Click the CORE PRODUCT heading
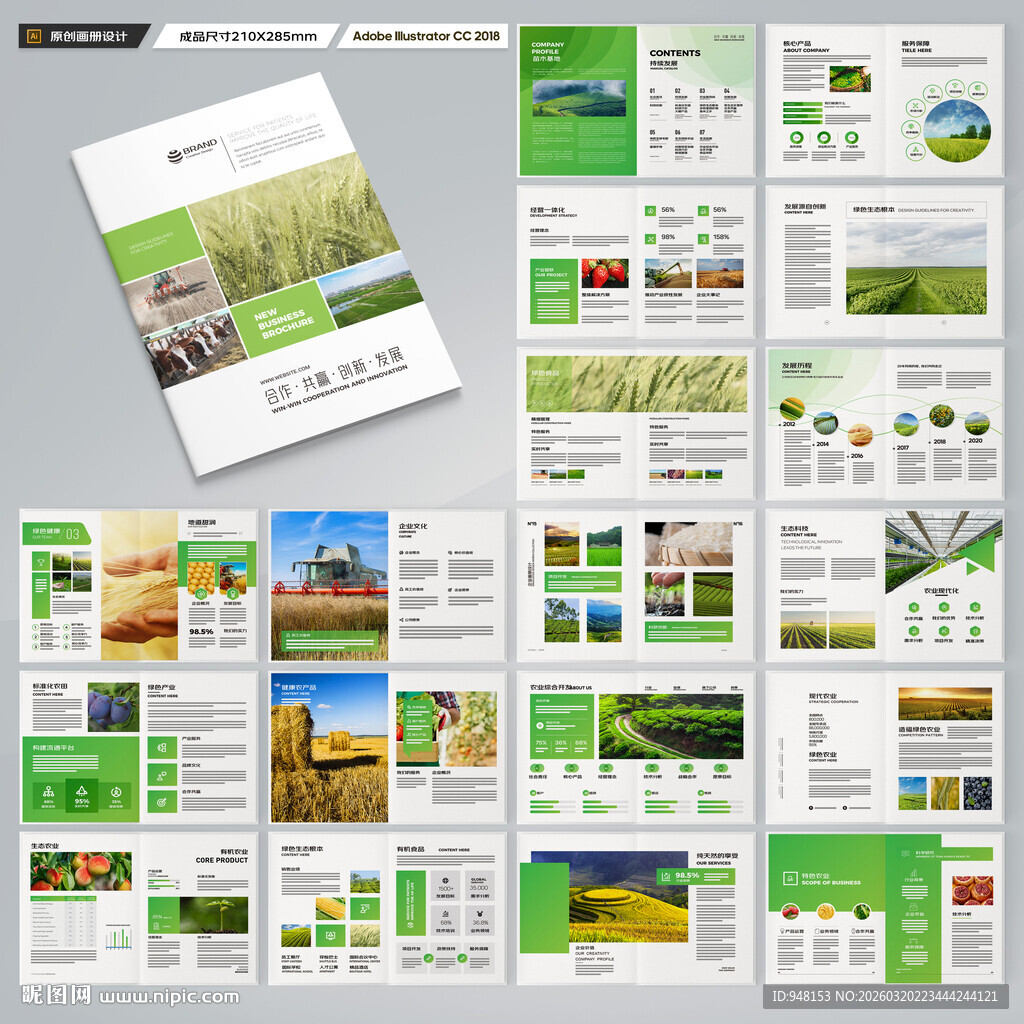The height and width of the screenshot is (1024, 1024). point(222,860)
